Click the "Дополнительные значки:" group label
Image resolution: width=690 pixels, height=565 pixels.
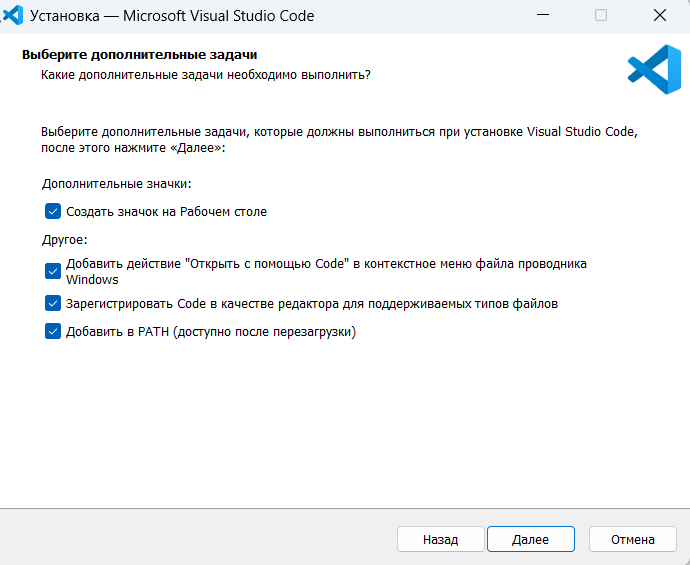click(117, 183)
